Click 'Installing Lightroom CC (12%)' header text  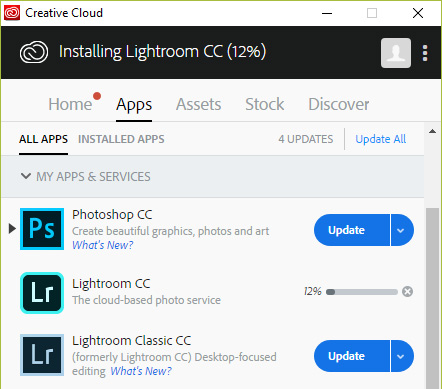[x=162, y=52]
